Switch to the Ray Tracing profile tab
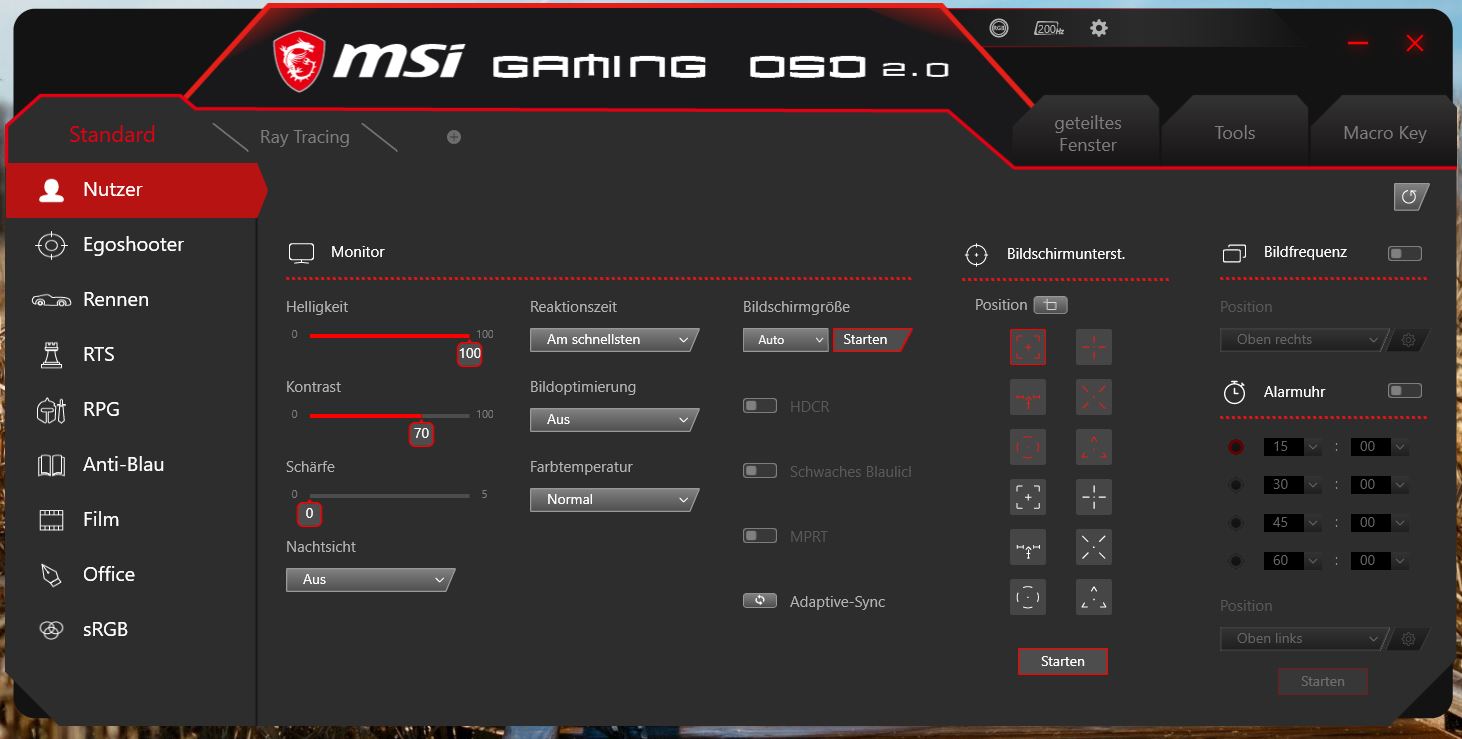The width and height of the screenshot is (1462, 739). coord(305,137)
